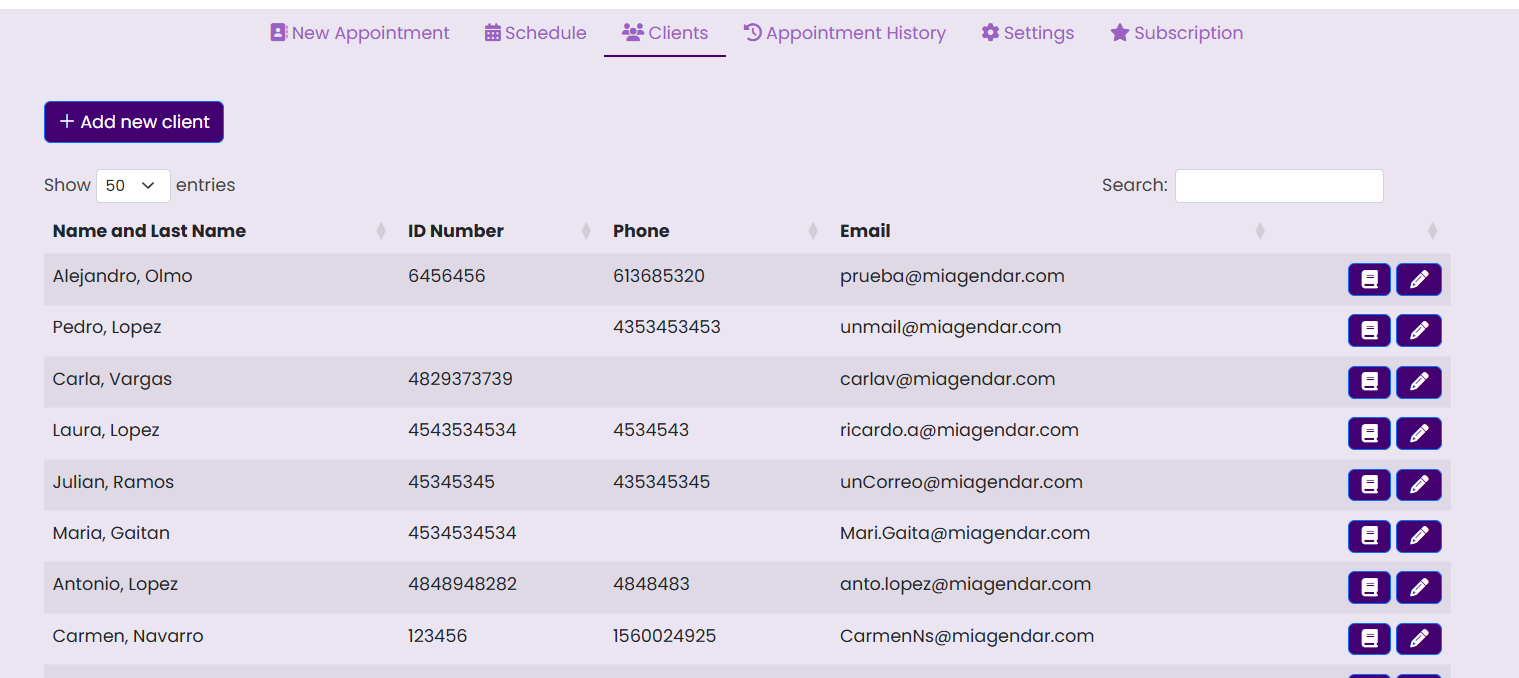The width and height of the screenshot is (1519, 678).
Task: Open notes book icon for Pedro, Lopez
Action: point(1369,331)
